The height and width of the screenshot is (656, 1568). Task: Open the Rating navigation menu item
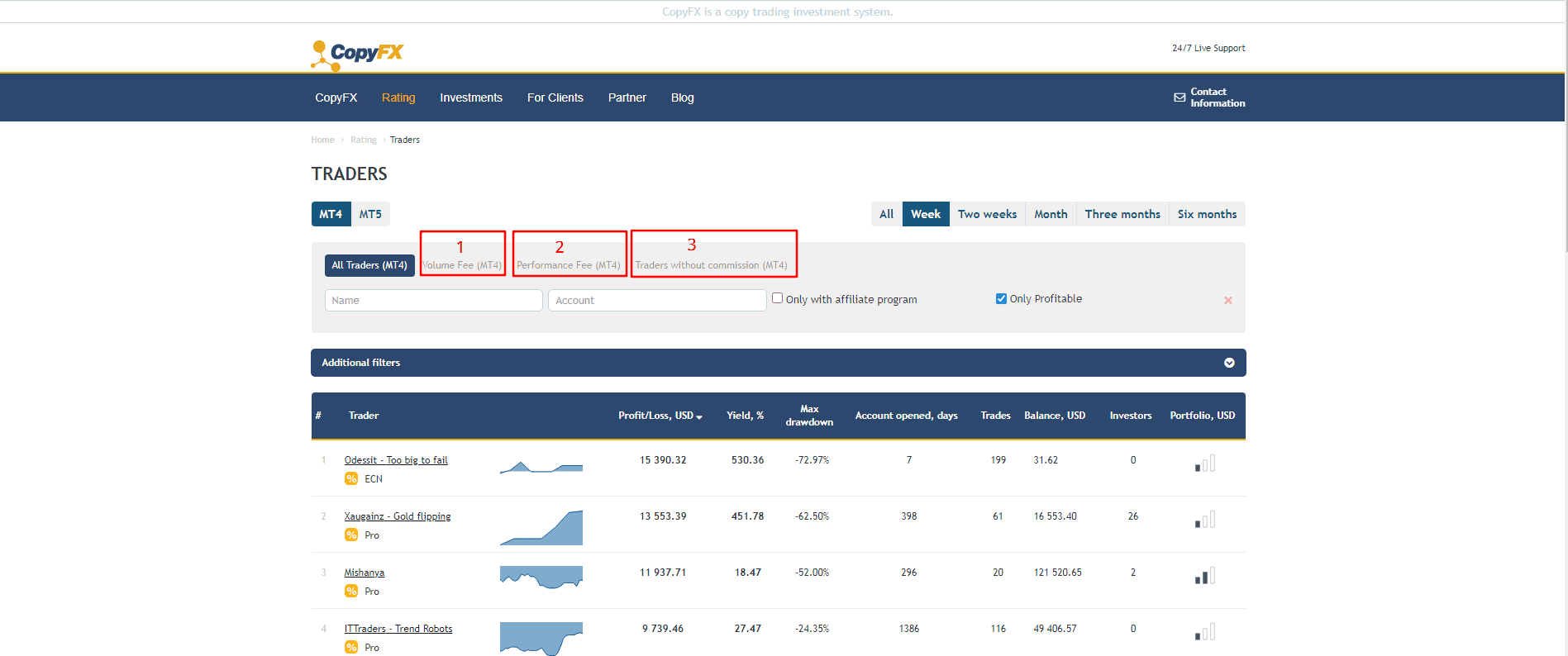(x=398, y=97)
